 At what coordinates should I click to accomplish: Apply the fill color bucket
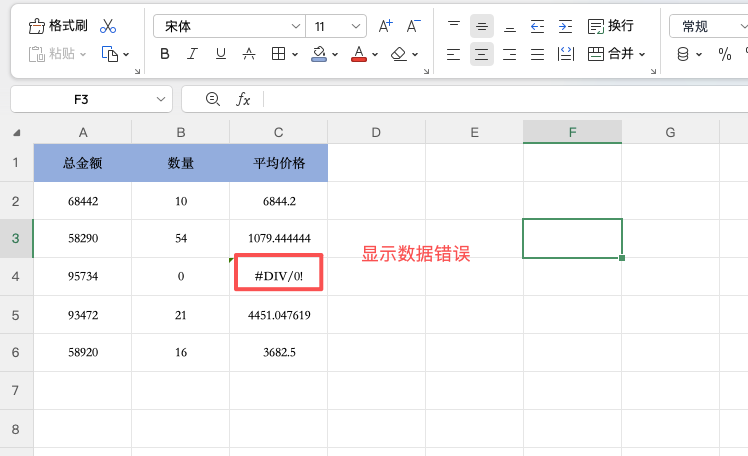319,54
